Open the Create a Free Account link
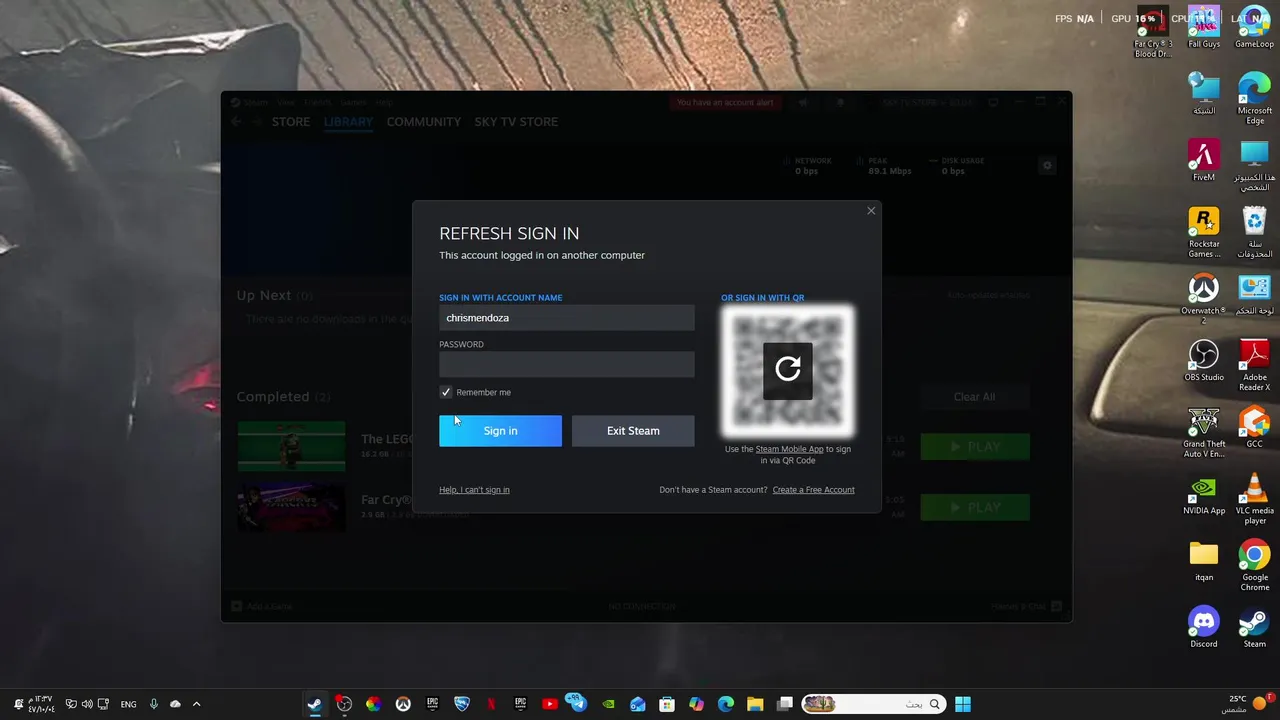This screenshot has width=1280, height=720. pos(813,490)
